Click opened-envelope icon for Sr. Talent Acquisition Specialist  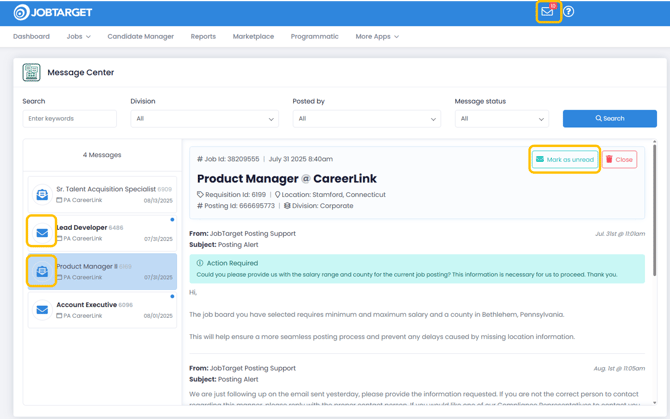tap(42, 194)
